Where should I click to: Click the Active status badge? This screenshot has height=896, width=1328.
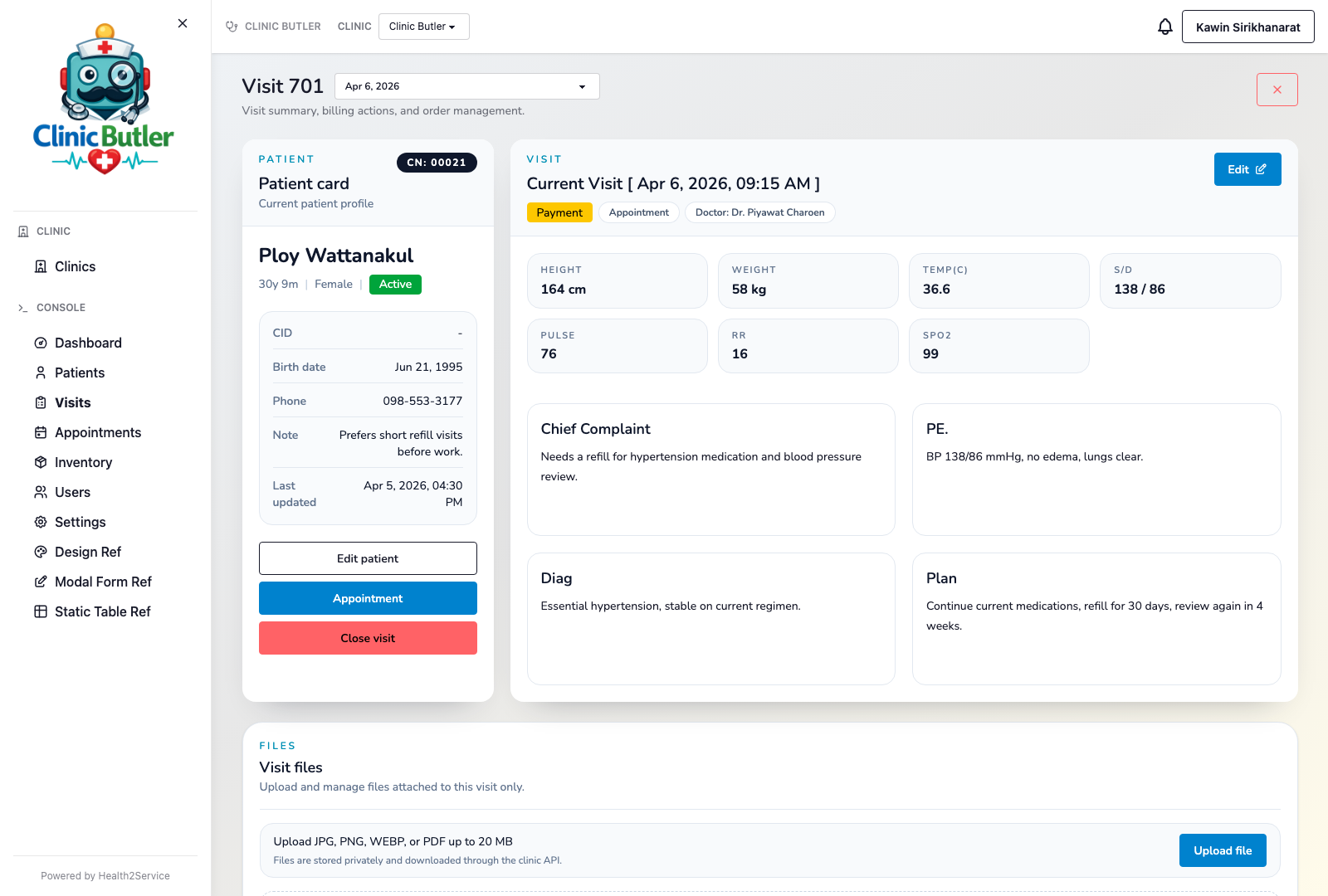coord(395,284)
